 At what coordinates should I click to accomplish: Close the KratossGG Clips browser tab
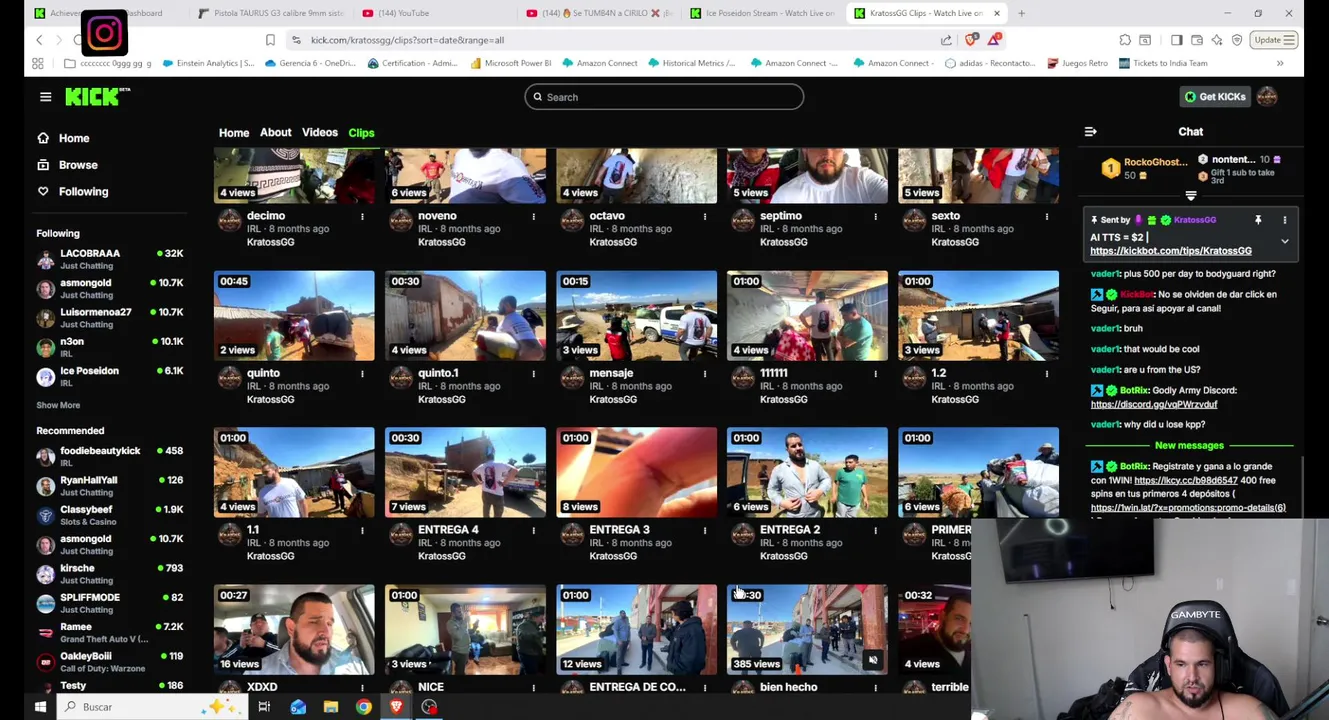click(996, 13)
